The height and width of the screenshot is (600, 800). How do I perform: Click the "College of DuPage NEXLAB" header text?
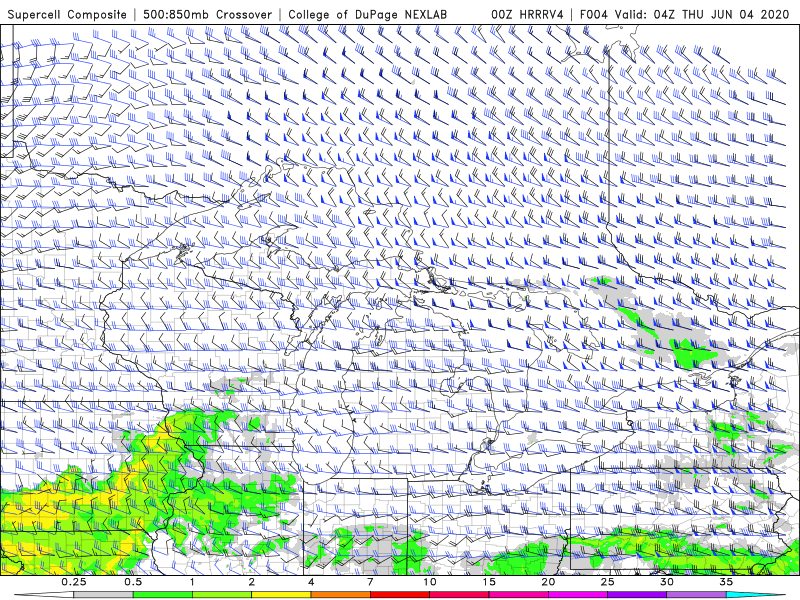pos(367,14)
